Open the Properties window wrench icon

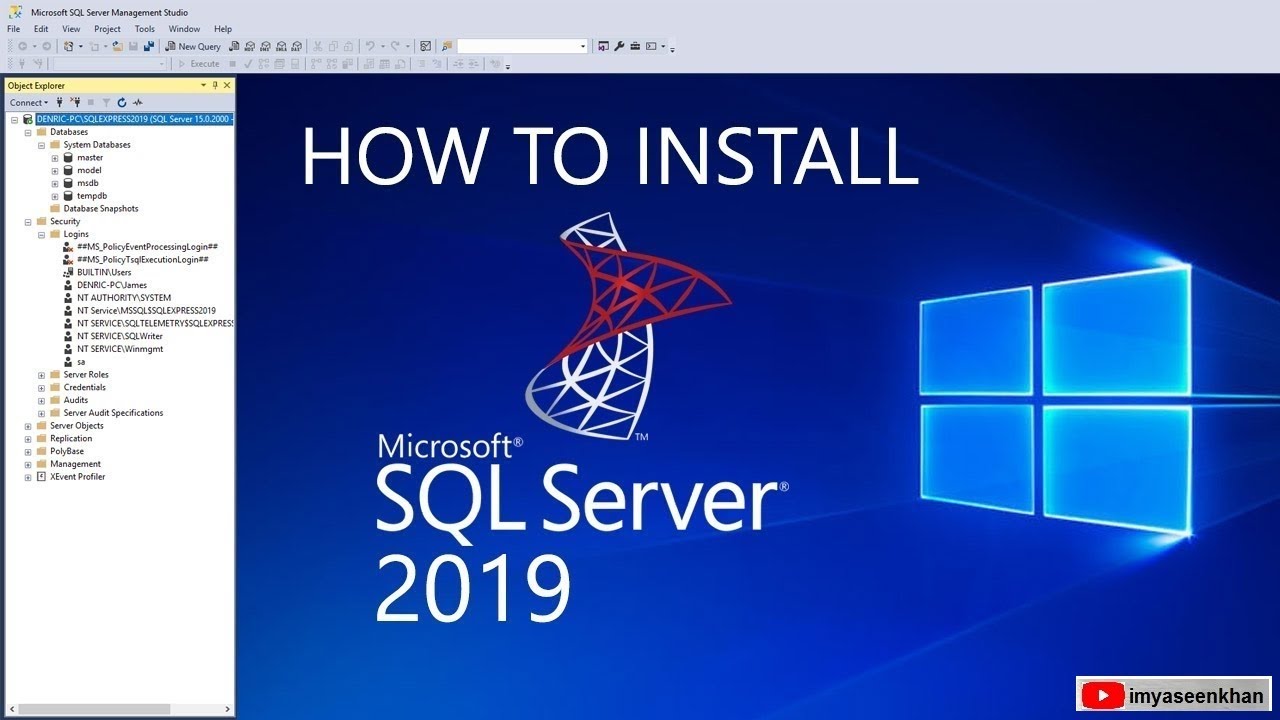coord(618,46)
